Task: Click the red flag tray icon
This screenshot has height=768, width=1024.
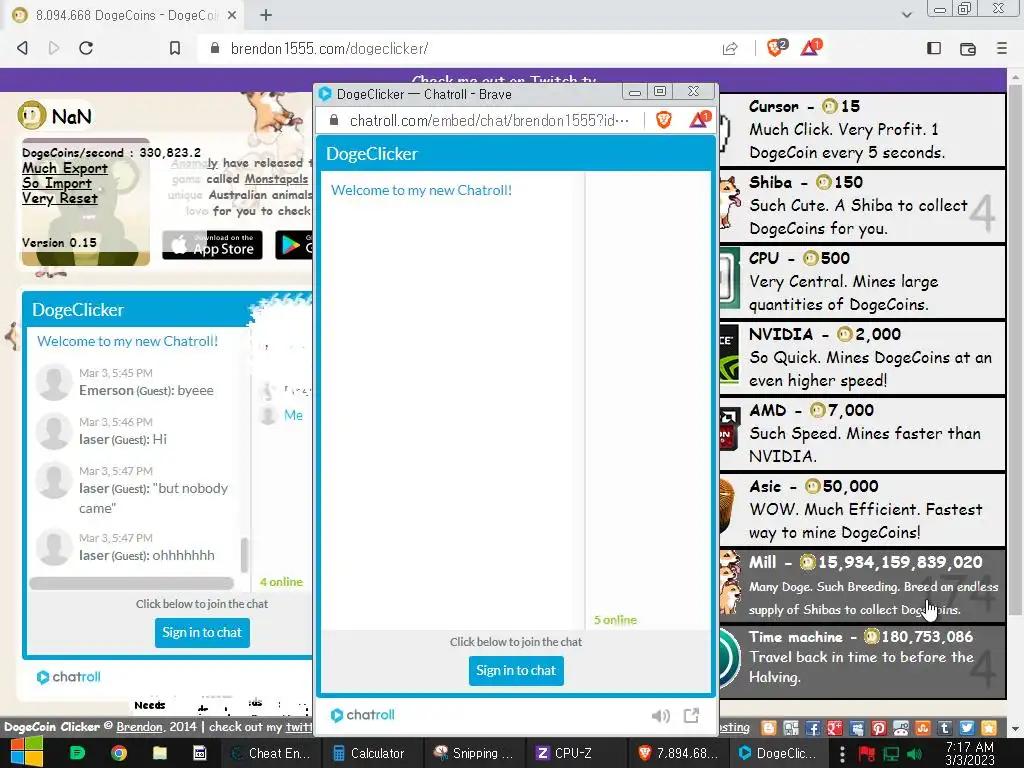Action: (867, 754)
